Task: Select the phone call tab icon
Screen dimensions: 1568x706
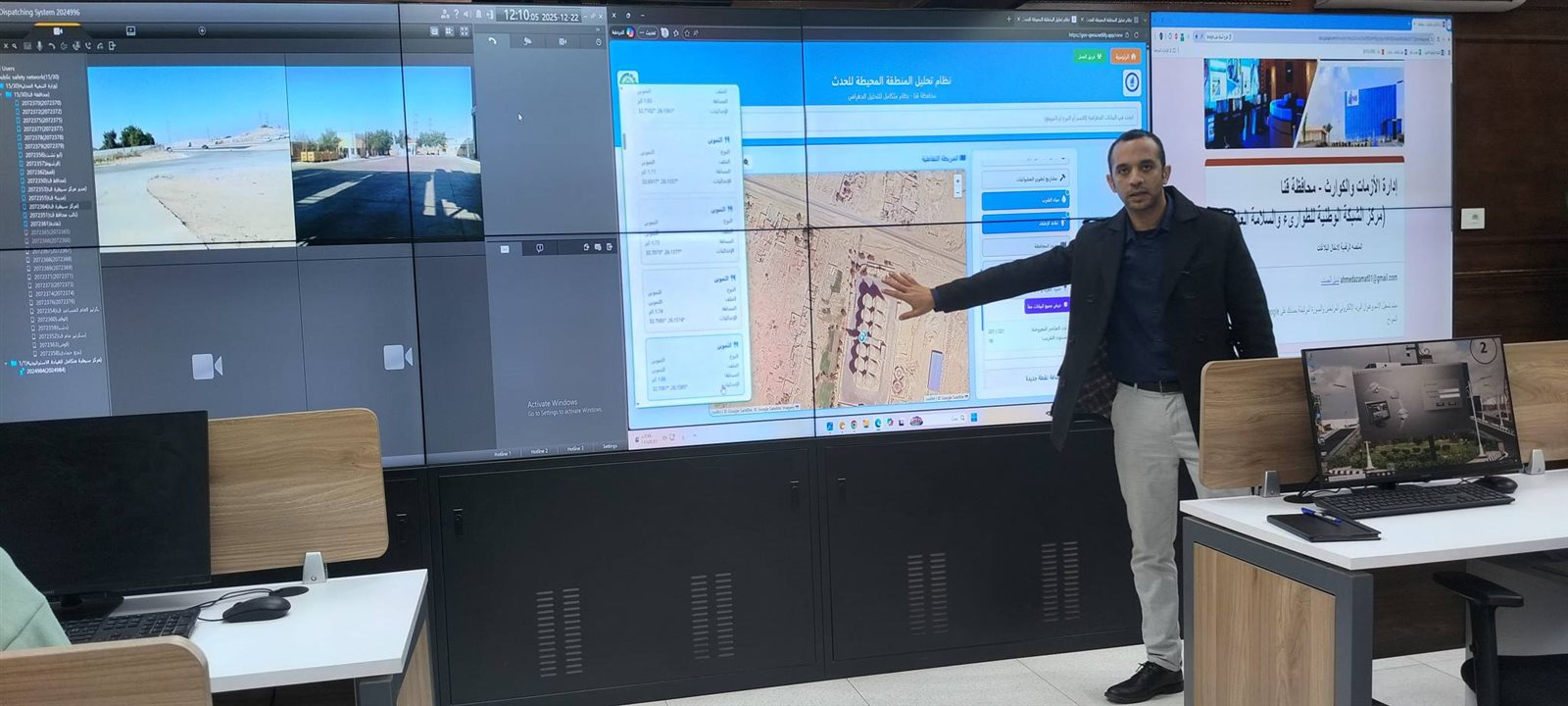Action: coord(492,41)
